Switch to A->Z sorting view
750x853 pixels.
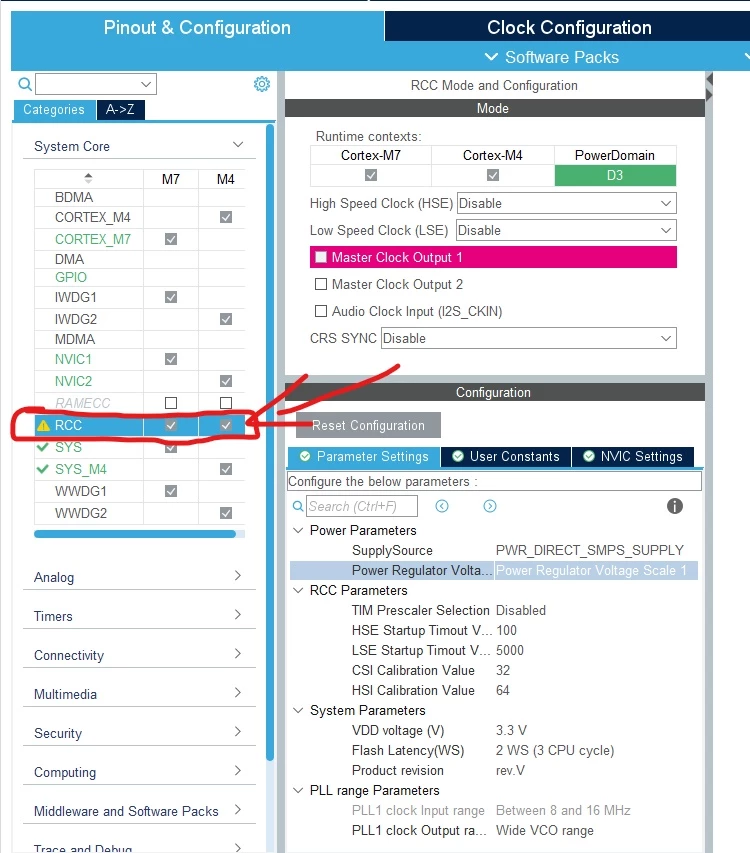click(120, 109)
